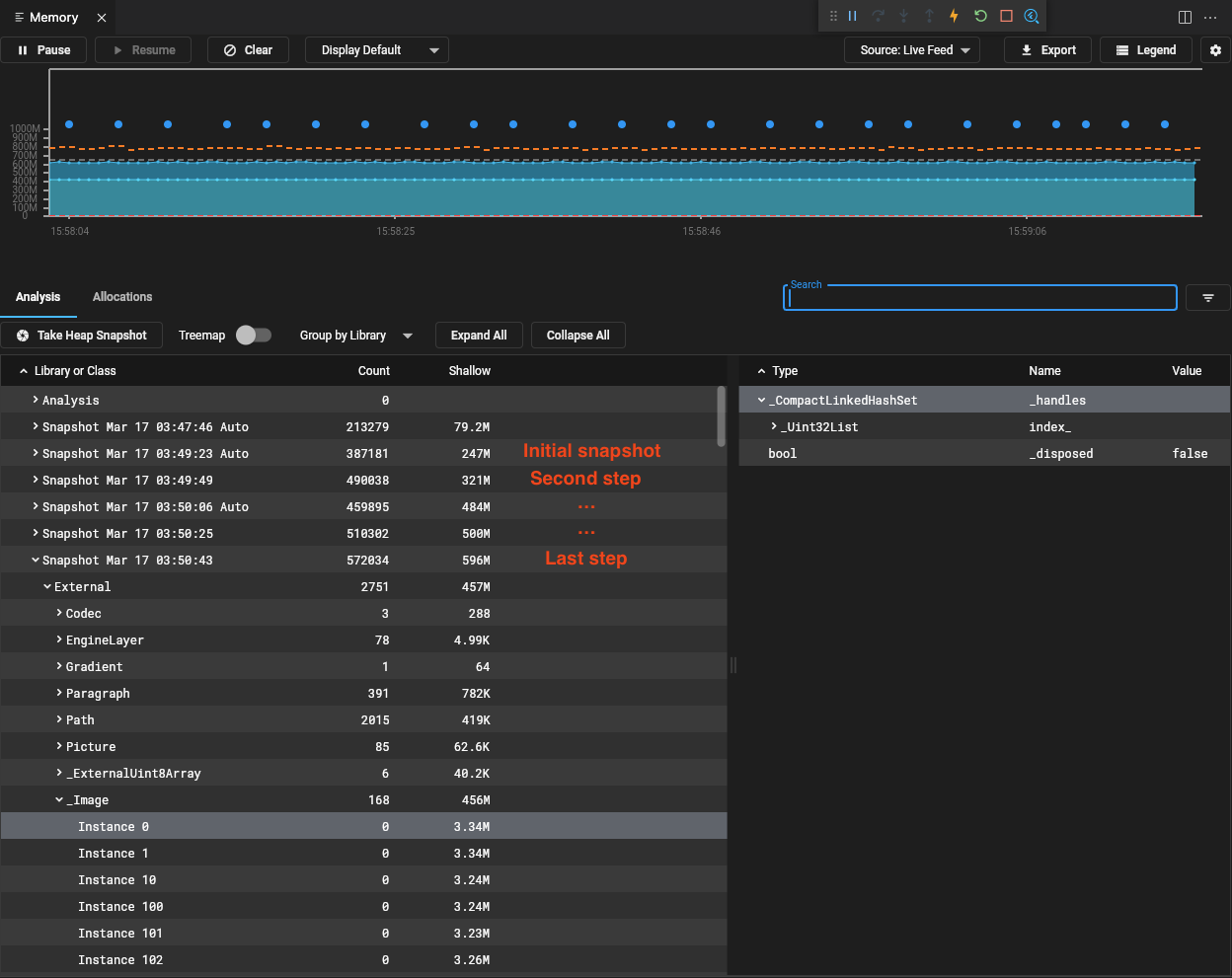Select the Analysis tab
This screenshot has width=1232, height=978.
[38, 297]
